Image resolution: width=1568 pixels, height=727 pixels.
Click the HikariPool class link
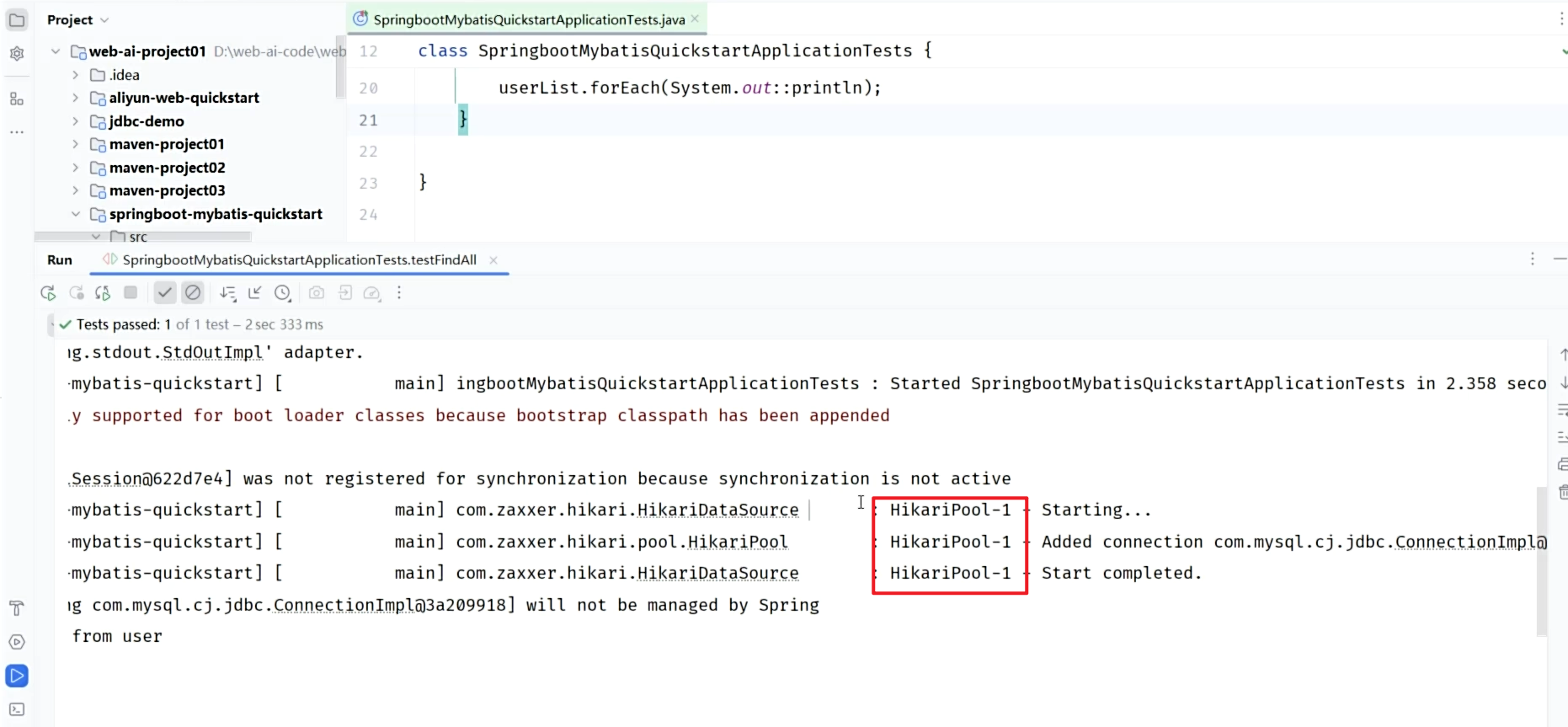tap(738, 542)
